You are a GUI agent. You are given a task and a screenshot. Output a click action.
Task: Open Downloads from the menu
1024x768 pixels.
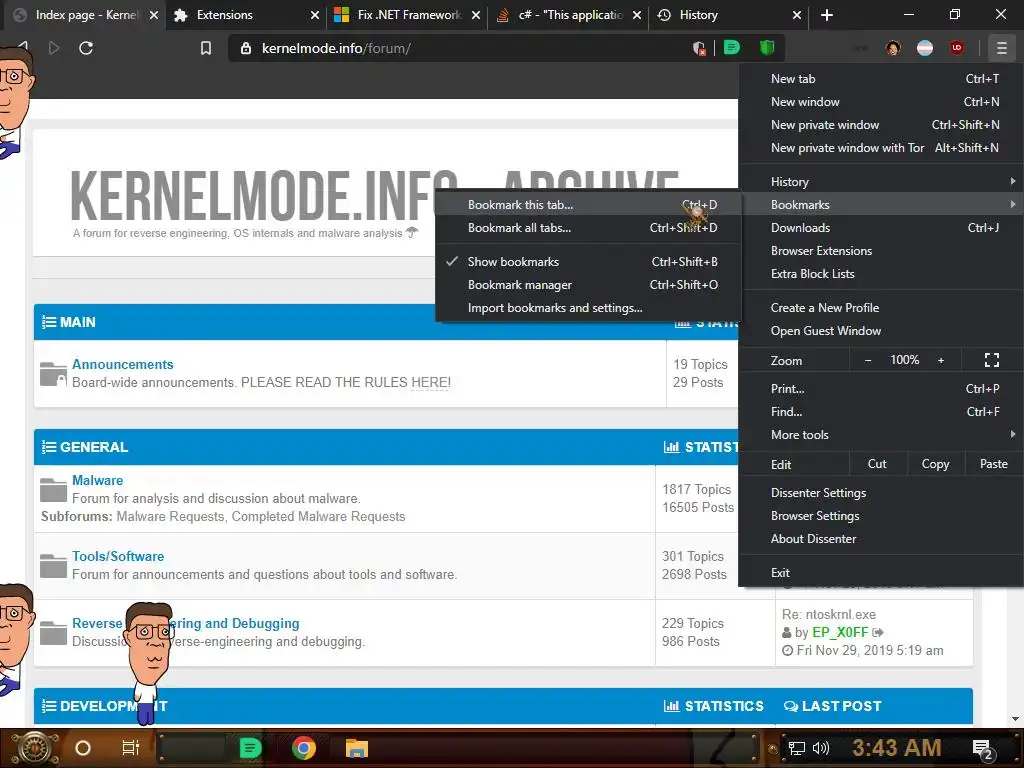[x=881, y=227]
